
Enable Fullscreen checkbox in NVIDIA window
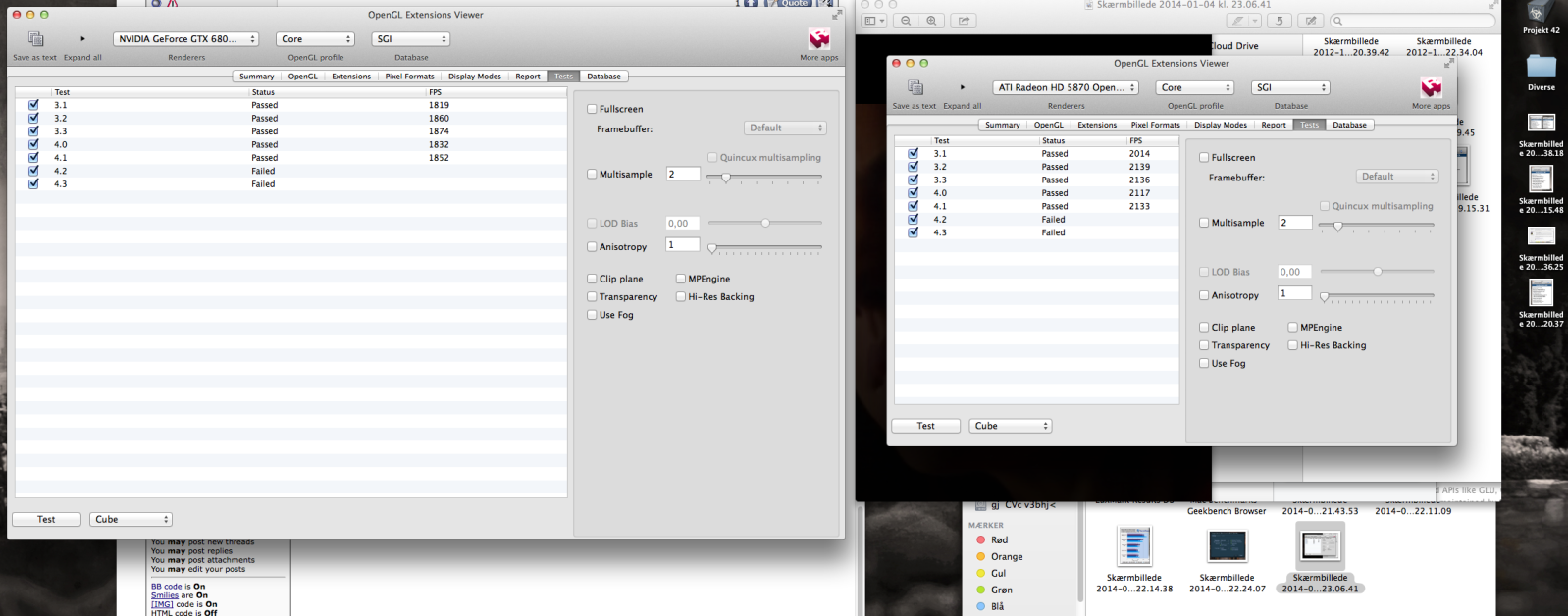(x=592, y=109)
